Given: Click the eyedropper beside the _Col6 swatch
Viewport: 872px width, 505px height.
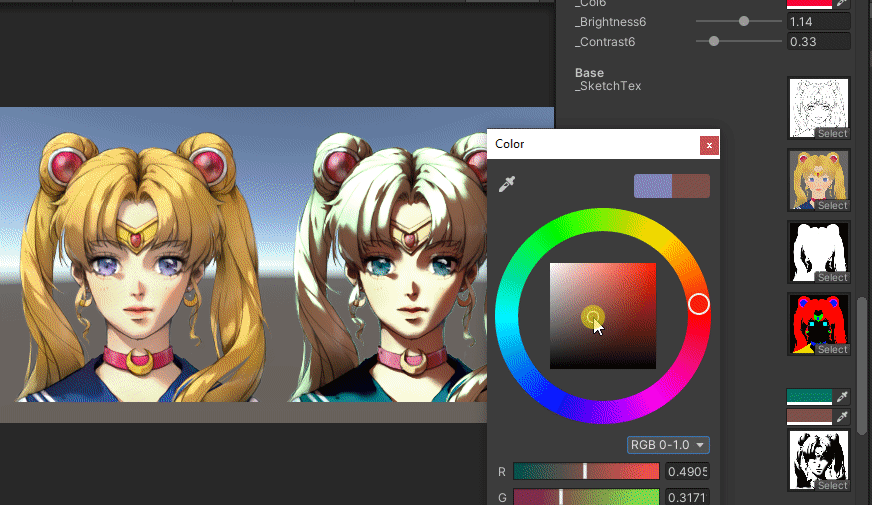Looking at the screenshot, I should pyautogui.click(x=842, y=3).
